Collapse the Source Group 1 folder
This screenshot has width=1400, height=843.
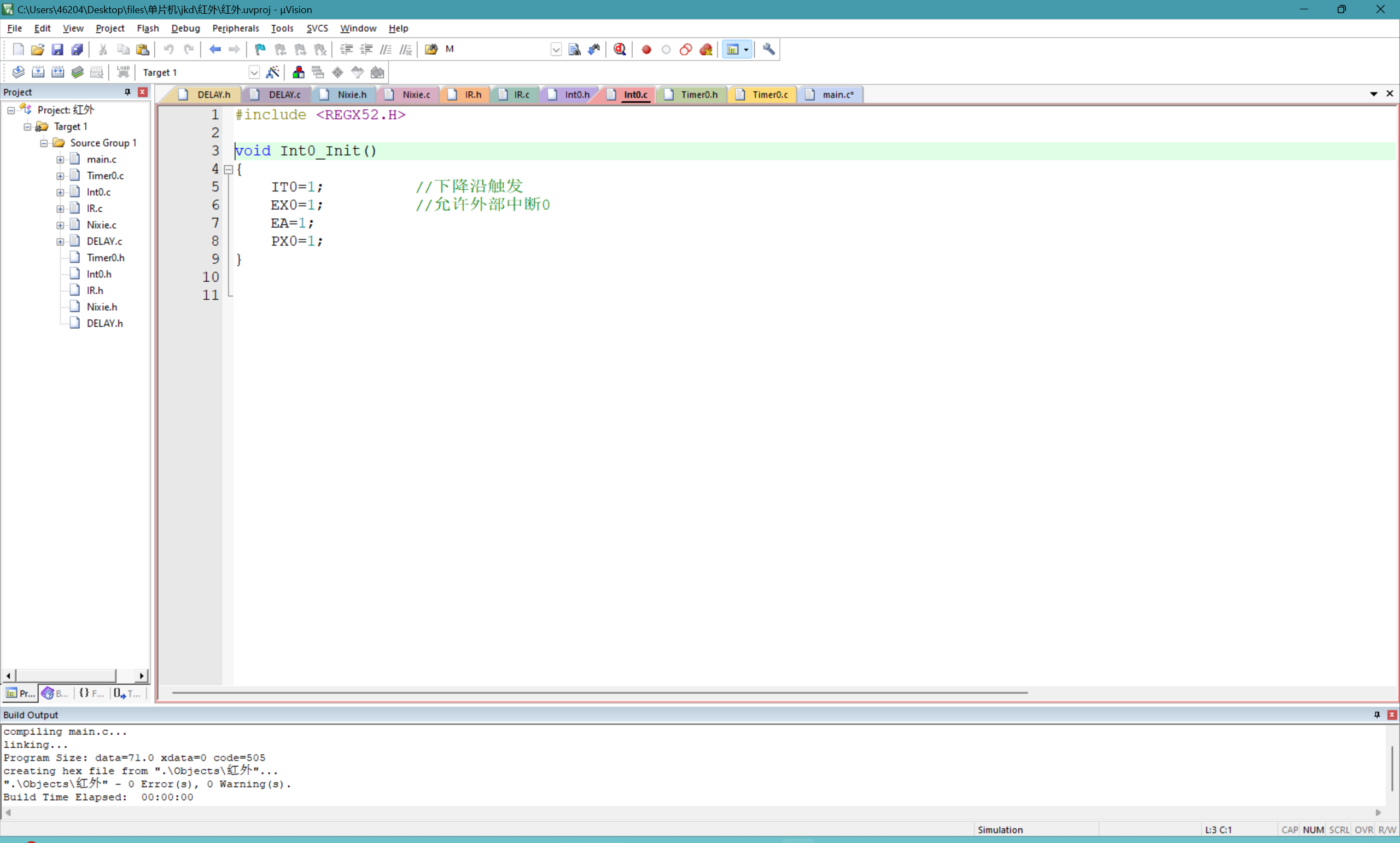tap(44, 143)
